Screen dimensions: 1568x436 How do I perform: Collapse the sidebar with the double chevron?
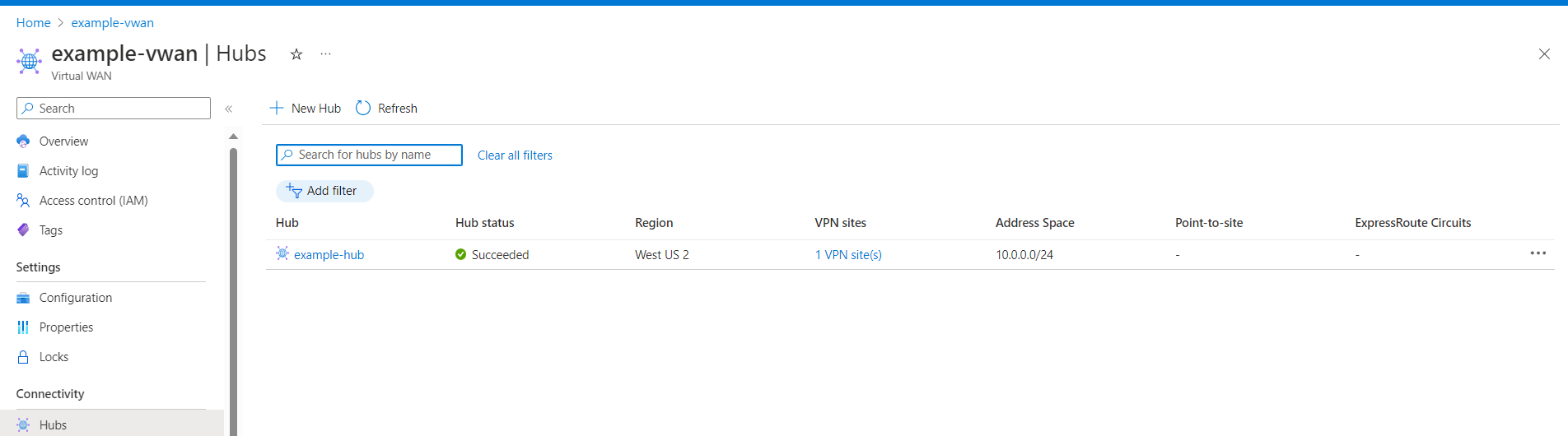(229, 109)
